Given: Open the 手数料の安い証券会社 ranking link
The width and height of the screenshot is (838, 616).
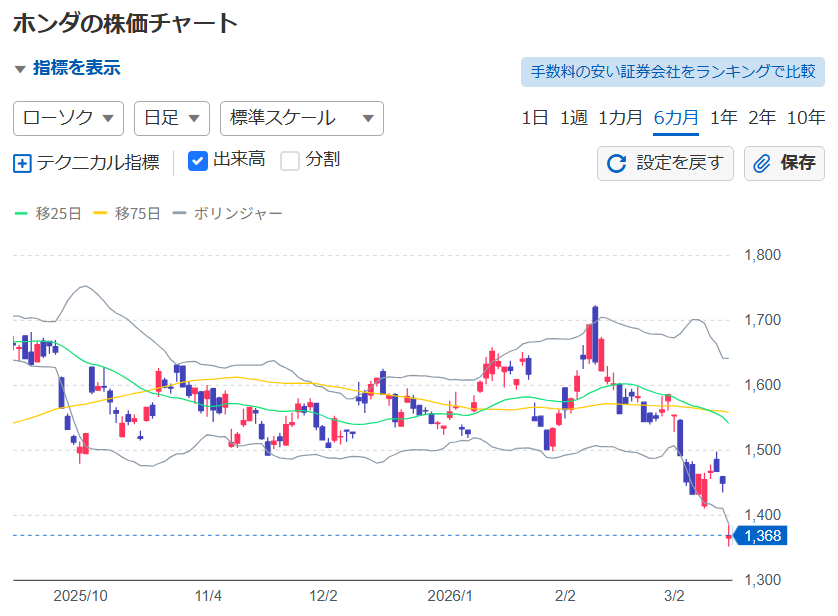Looking at the screenshot, I should [x=672, y=72].
